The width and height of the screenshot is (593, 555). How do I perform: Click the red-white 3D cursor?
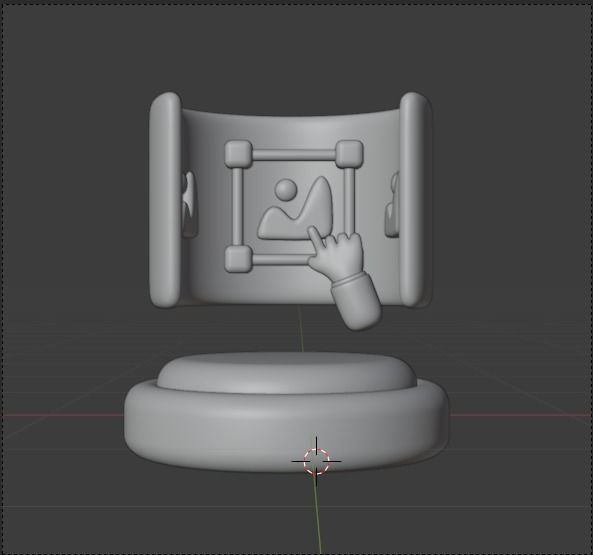(316, 461)
